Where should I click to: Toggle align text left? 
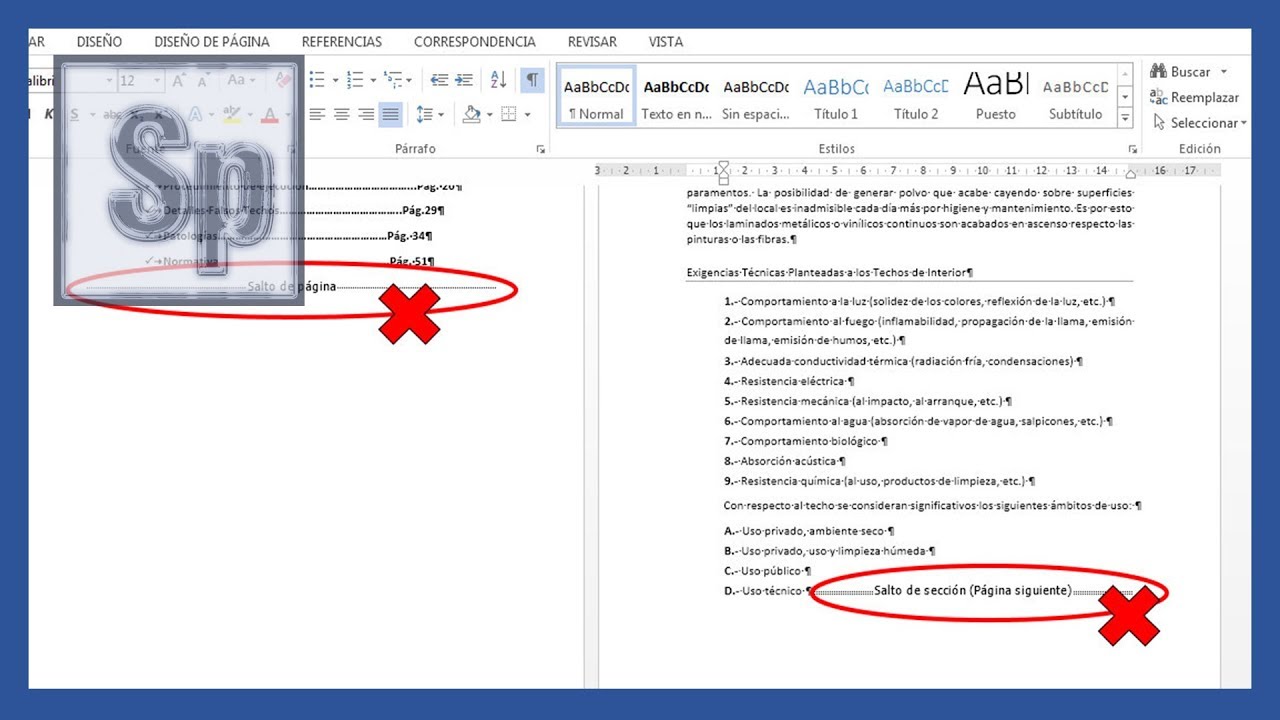317,115
